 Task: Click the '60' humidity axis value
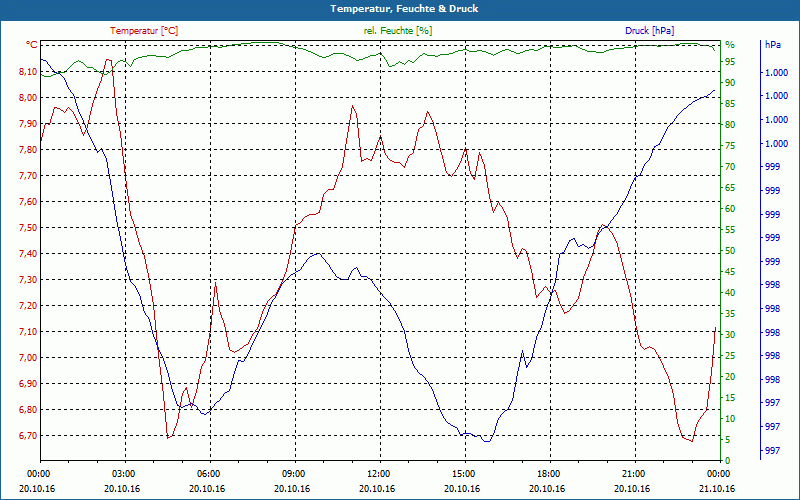click(730, 209)
